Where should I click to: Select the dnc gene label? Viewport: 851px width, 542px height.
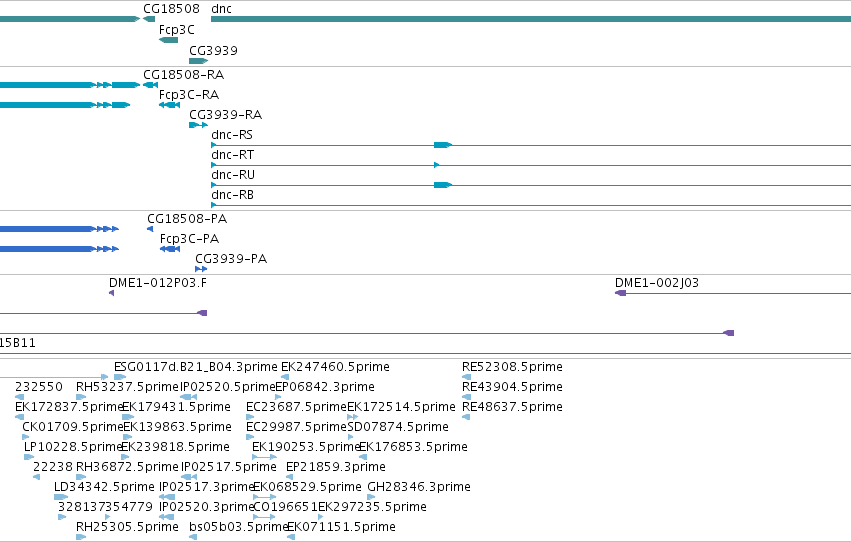pos(221,9)
